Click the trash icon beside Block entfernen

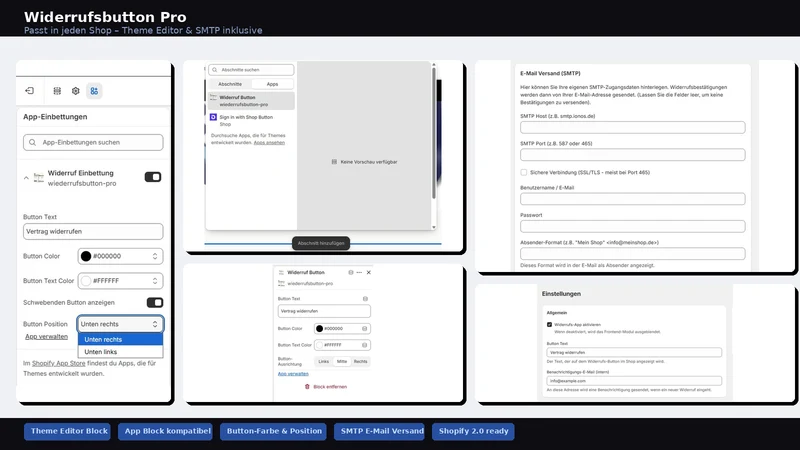coord(307,387)
